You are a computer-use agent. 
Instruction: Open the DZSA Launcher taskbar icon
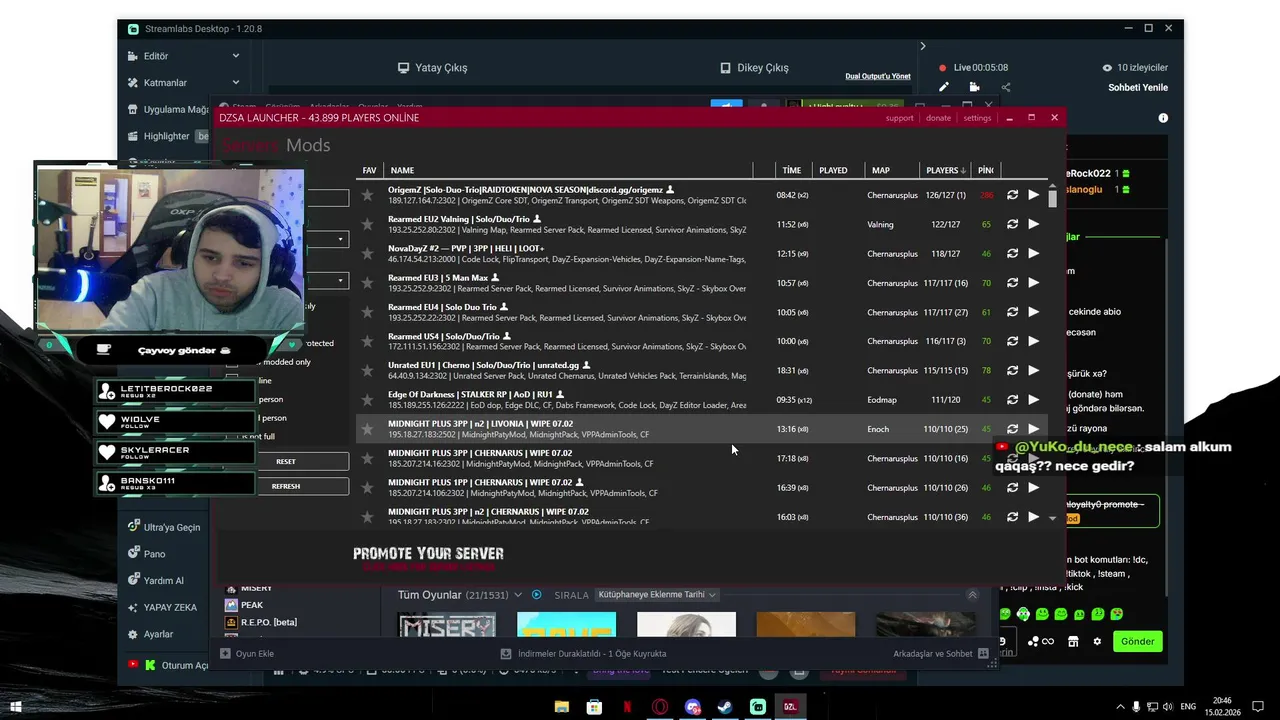coord(790,707)
